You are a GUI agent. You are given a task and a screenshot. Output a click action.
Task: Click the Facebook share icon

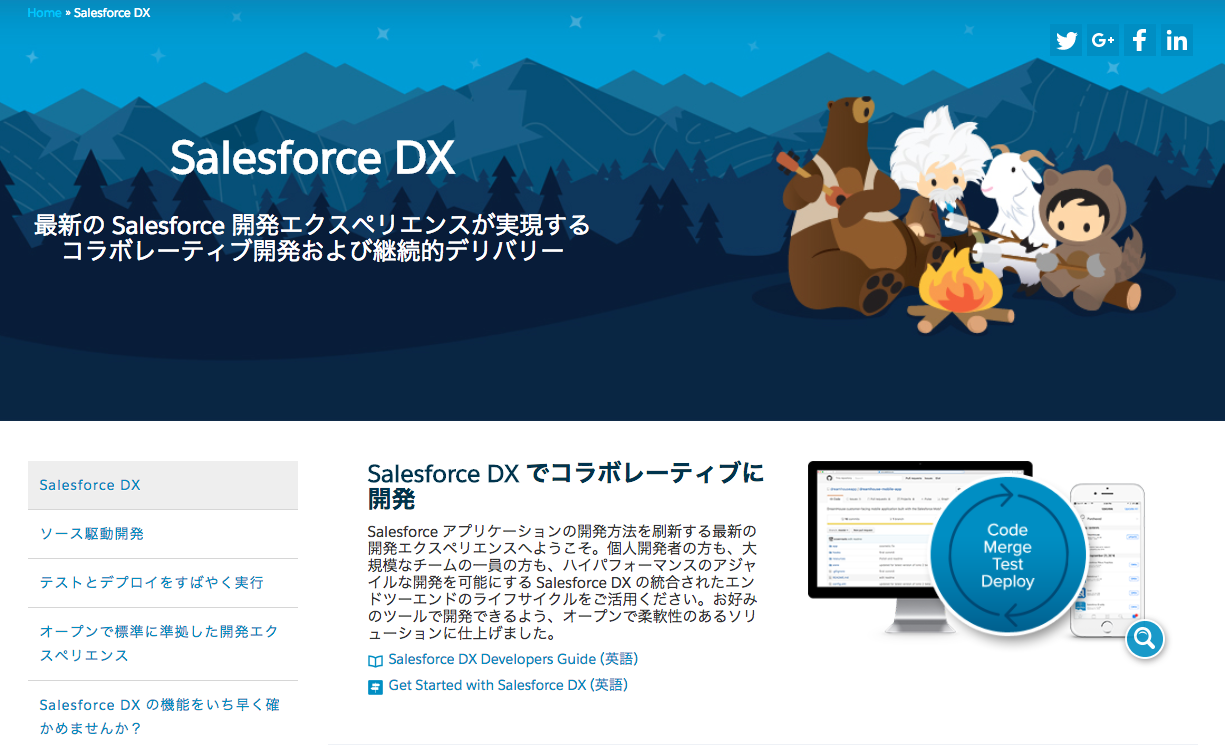pos(1139,40)
